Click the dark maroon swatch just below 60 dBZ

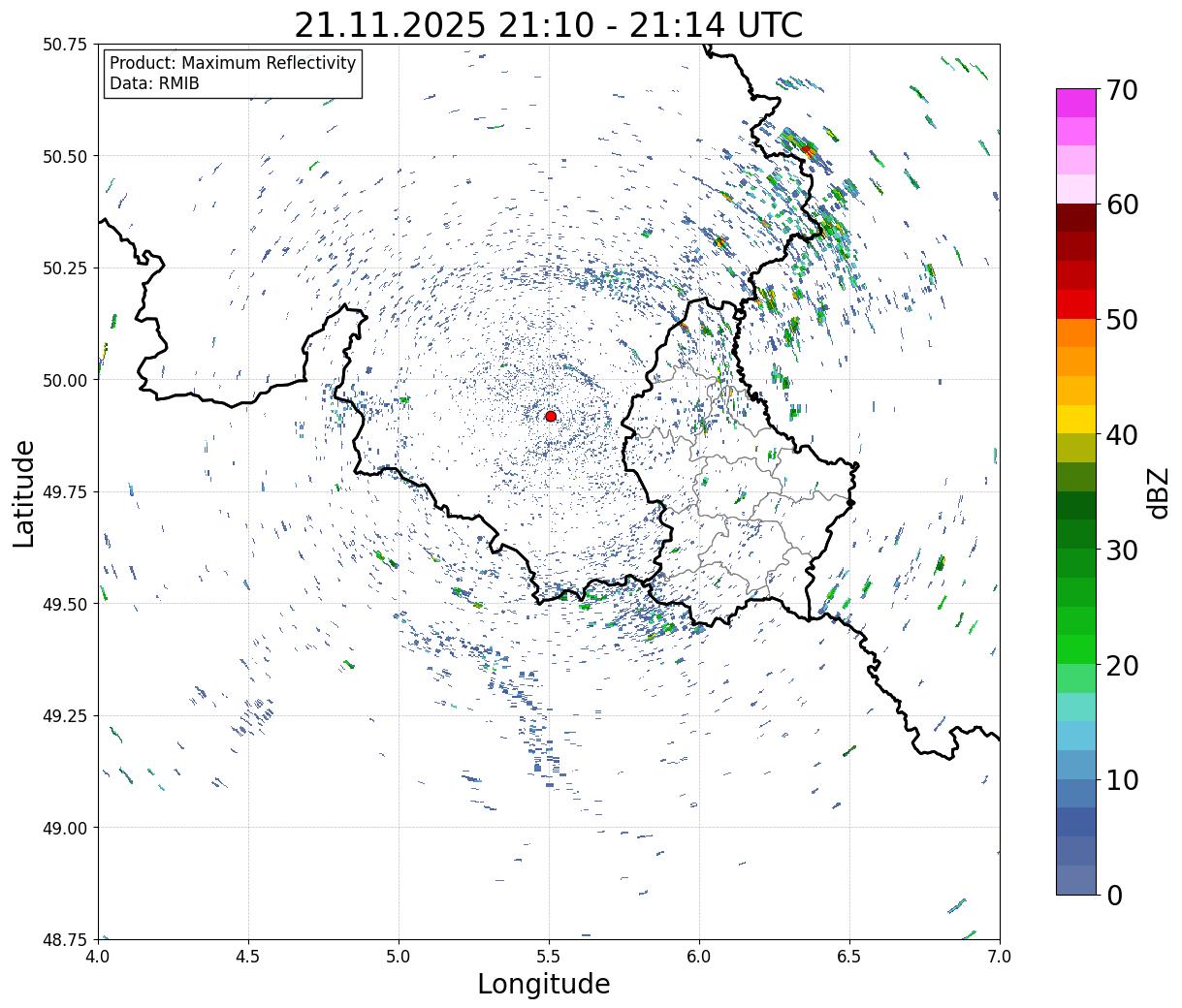point(1076,217)
